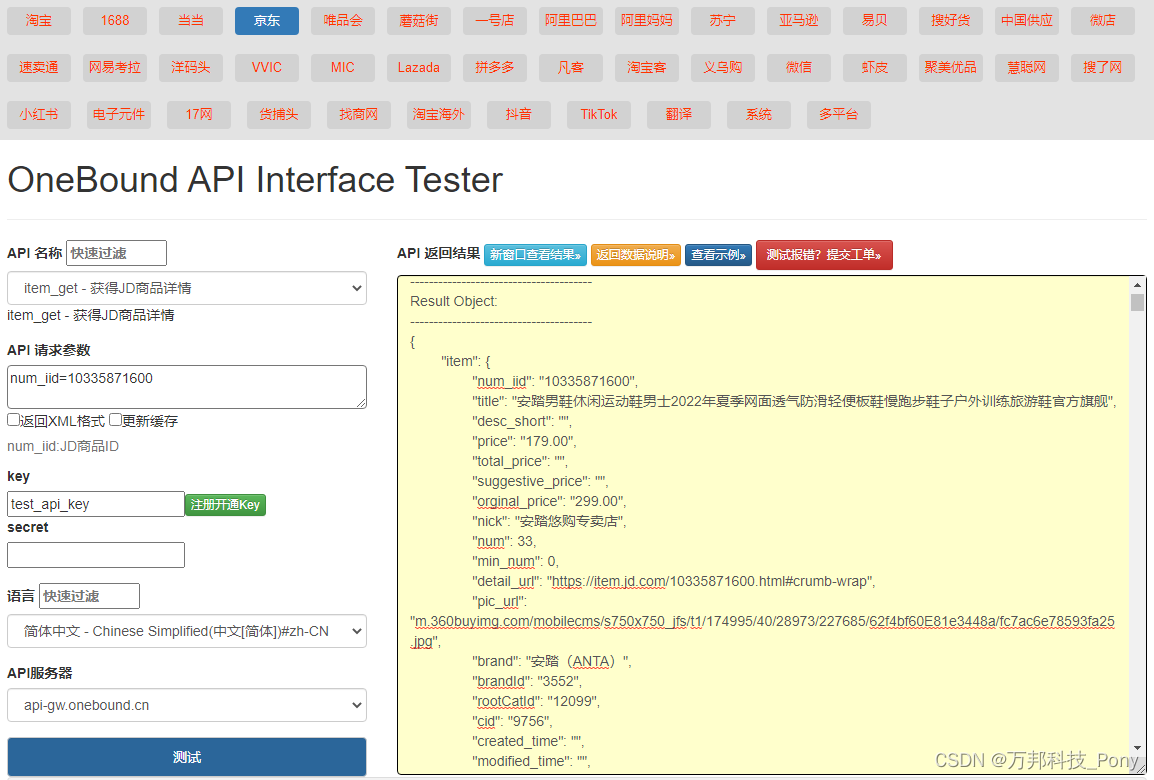Click 新窗口查看结果 button

535,255
